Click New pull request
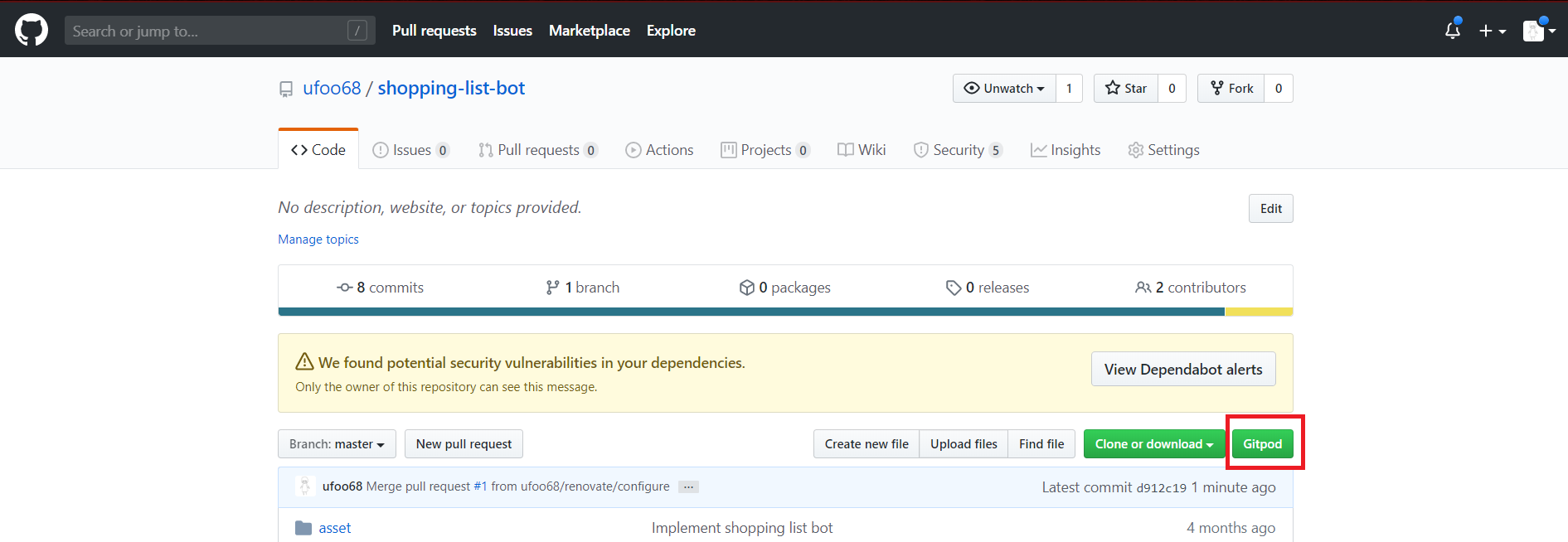 point(464,444)
